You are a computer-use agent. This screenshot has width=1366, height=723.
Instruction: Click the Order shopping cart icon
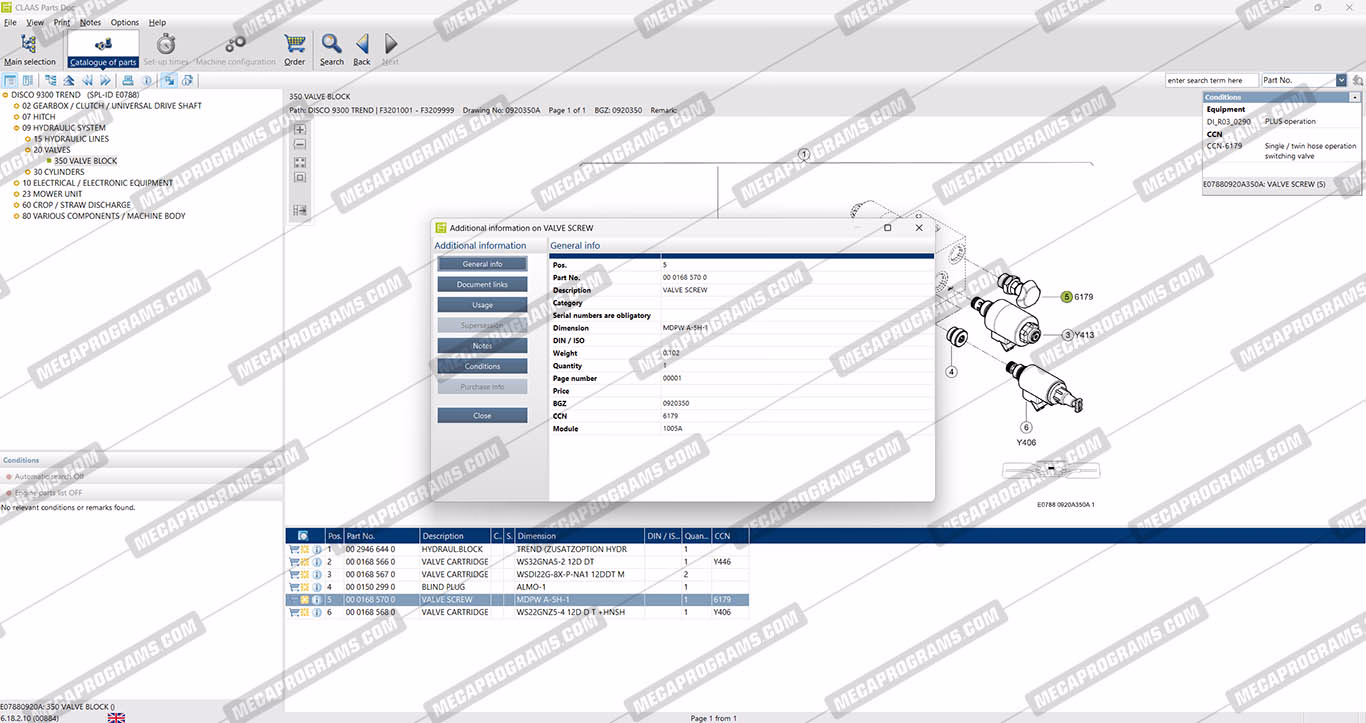(x=294, y=48)
